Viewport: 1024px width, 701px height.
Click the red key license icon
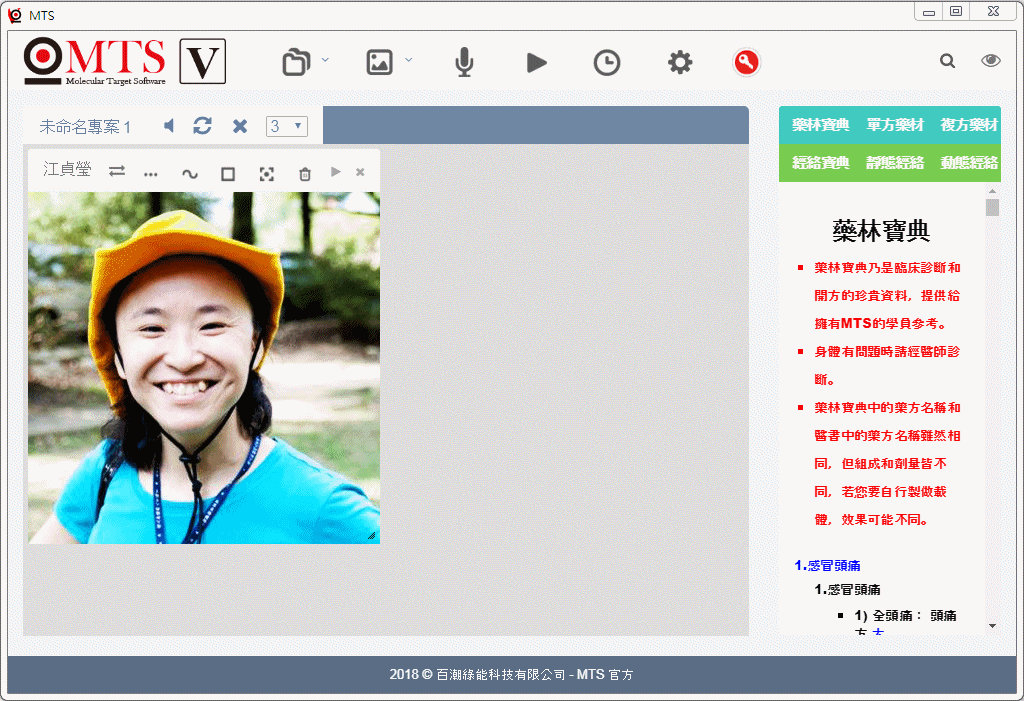[x=746, y=63]
